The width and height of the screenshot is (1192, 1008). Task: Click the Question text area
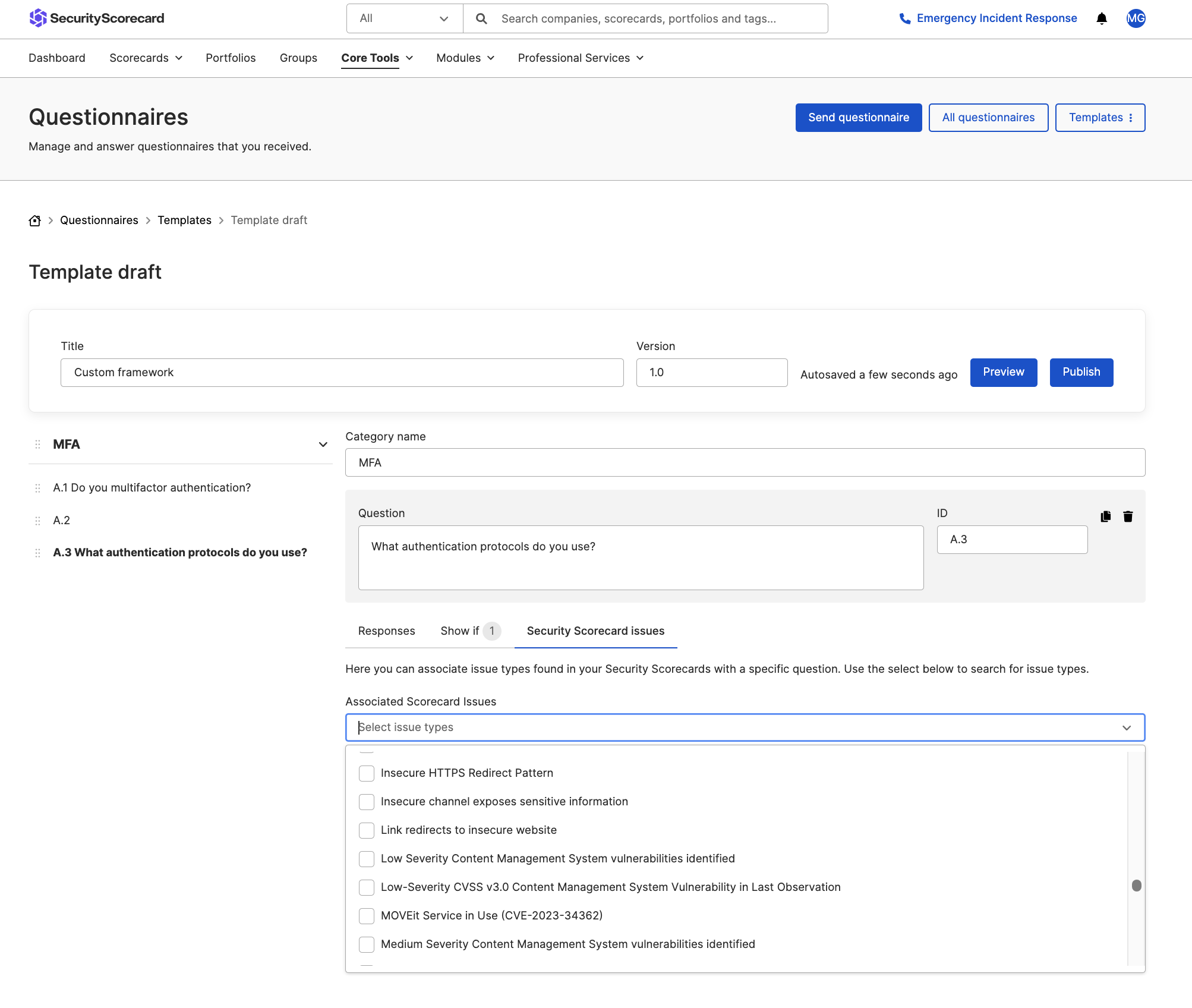641,557
